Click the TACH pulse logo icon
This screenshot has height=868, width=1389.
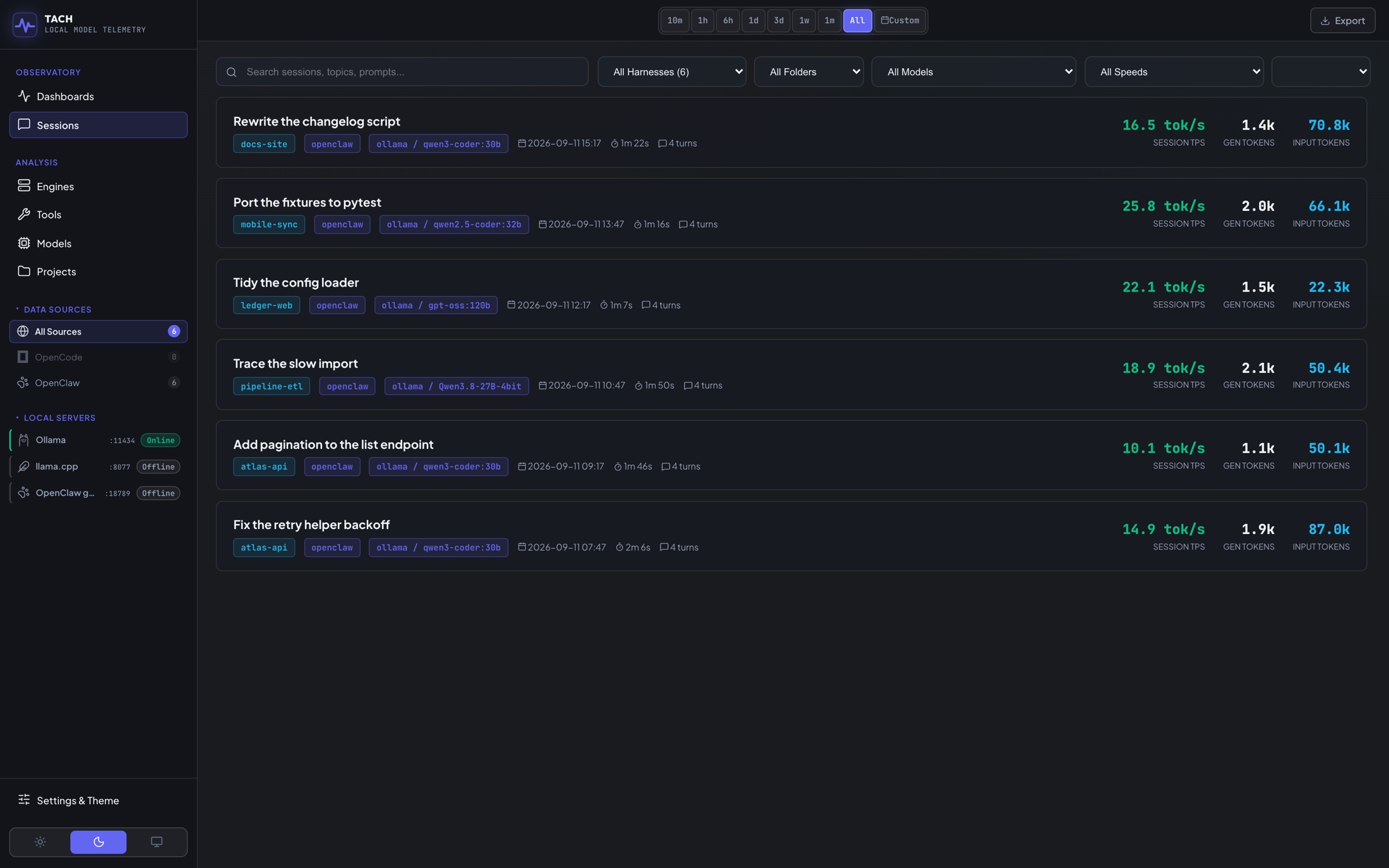25,25
